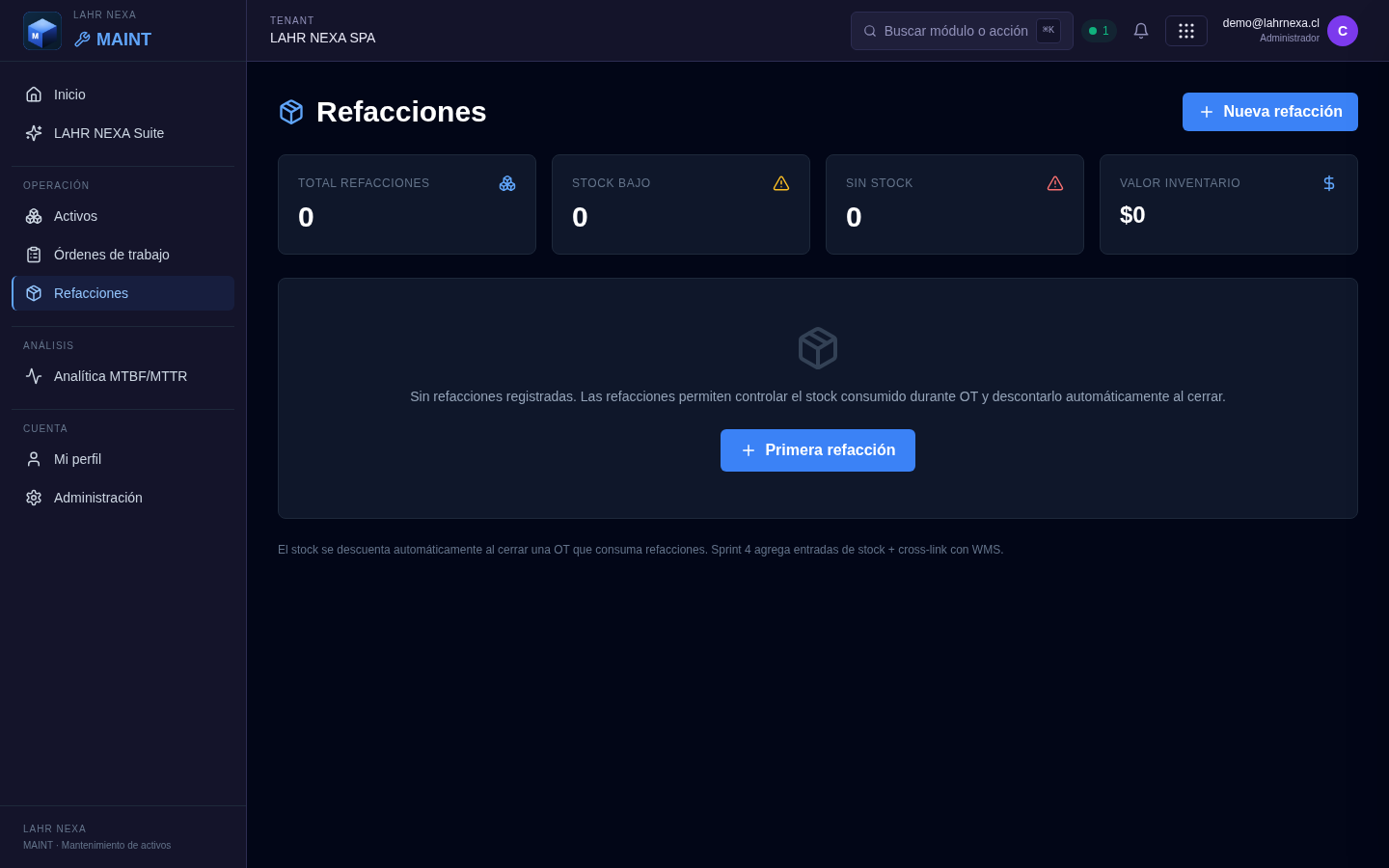Open Administración settings
This screenshot has height=868, width=1389.
point(123,498)
